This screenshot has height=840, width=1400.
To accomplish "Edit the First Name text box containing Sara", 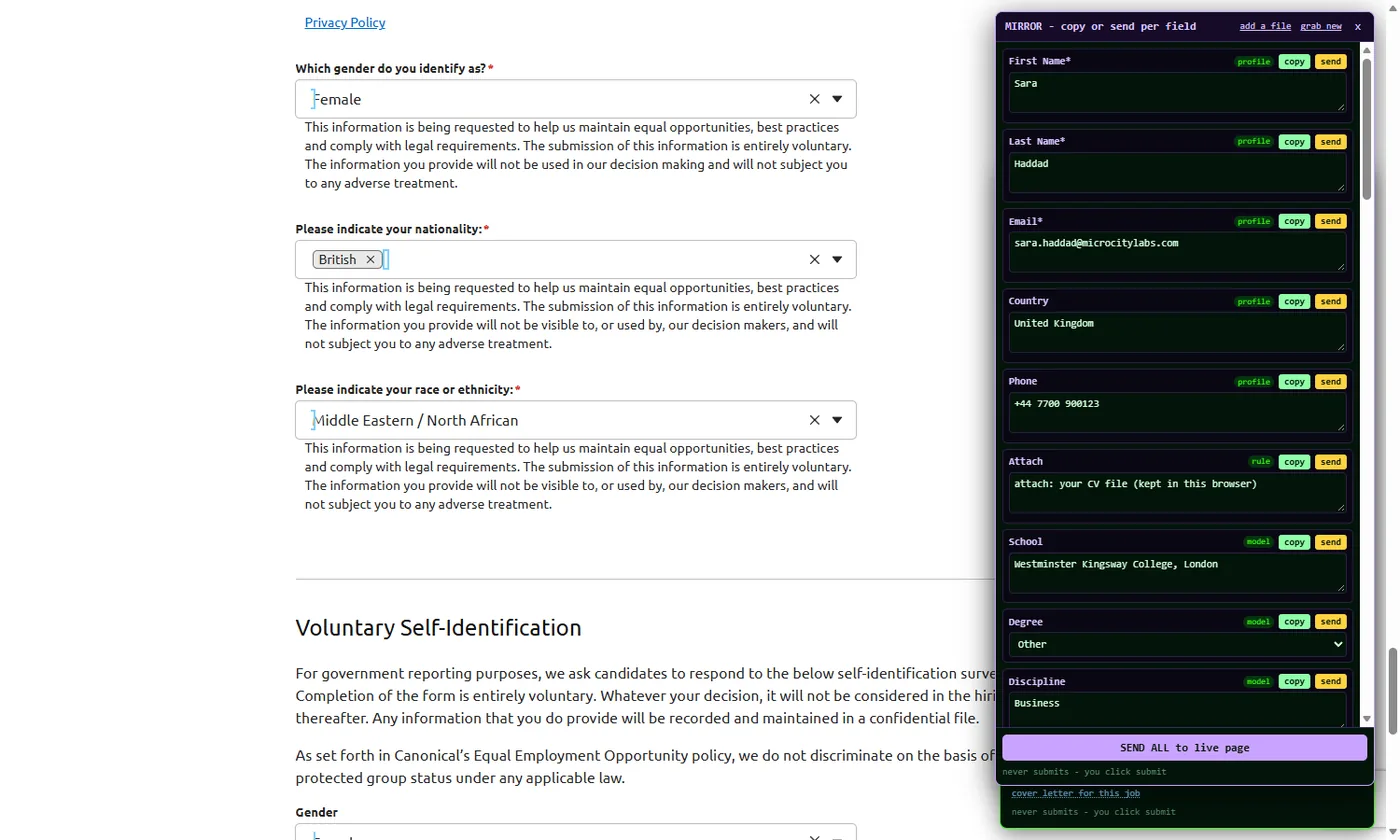I will pos(1177,92).
